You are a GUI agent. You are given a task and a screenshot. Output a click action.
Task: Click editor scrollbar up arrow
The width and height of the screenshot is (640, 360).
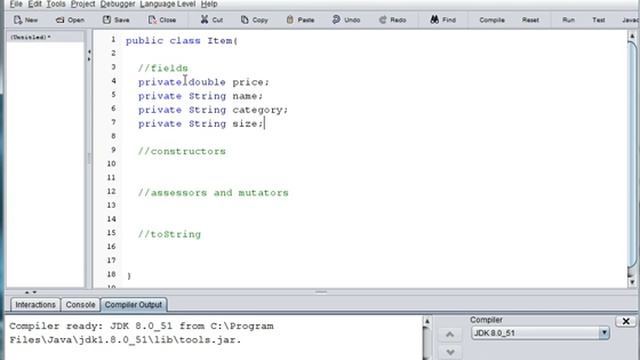(x=632, y=36)
